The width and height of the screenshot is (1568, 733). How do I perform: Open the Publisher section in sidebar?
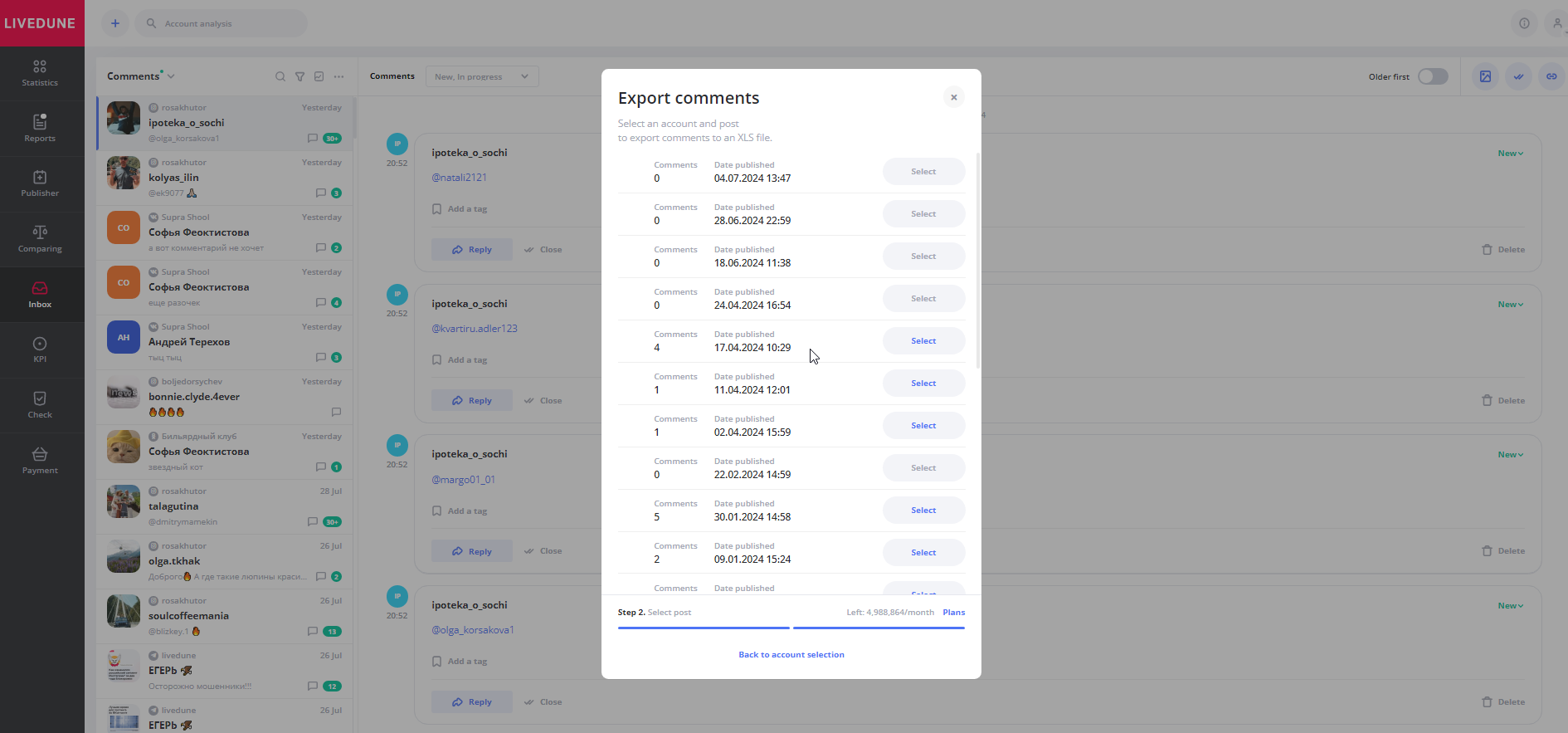tap(40, 183)
